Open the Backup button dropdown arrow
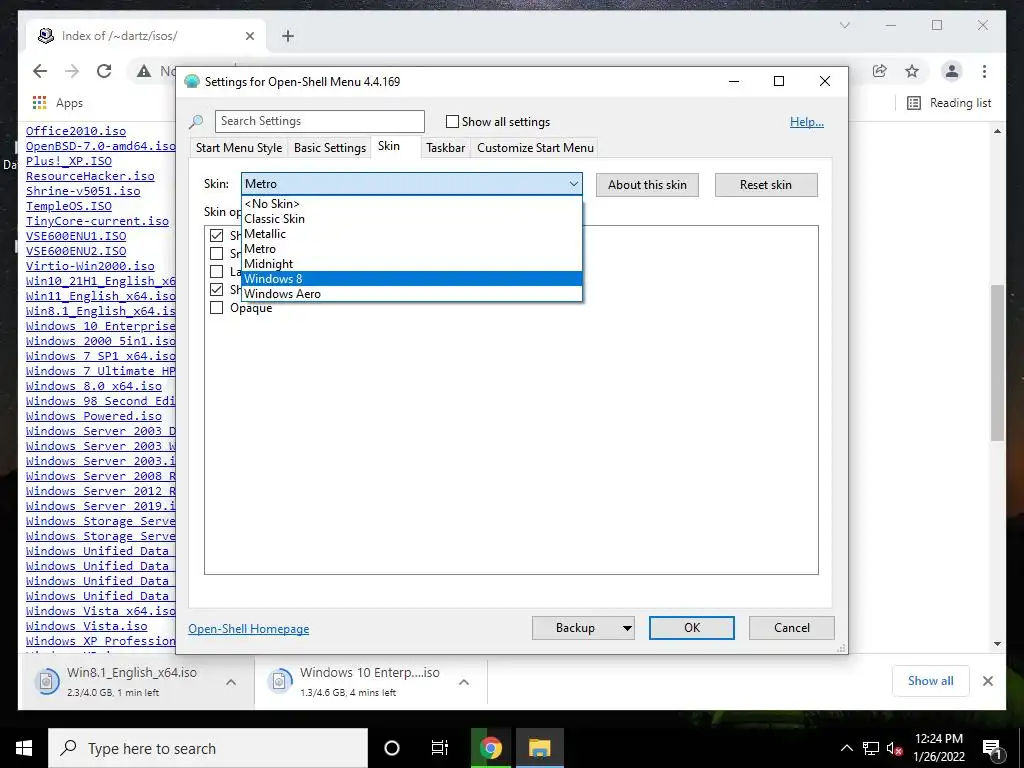Screen dimensions: 1024x768 click(x=626, y=628)
